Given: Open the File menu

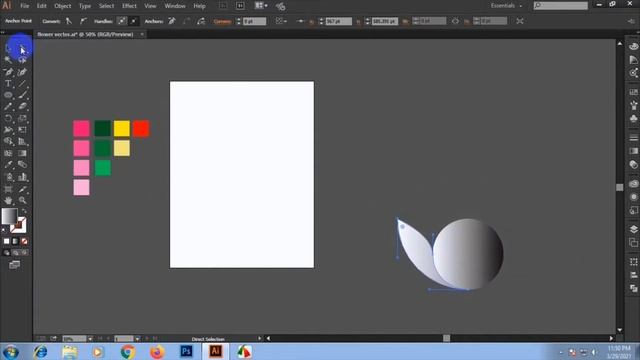Looking at the screenshot, I should click(x=25, y=6).
